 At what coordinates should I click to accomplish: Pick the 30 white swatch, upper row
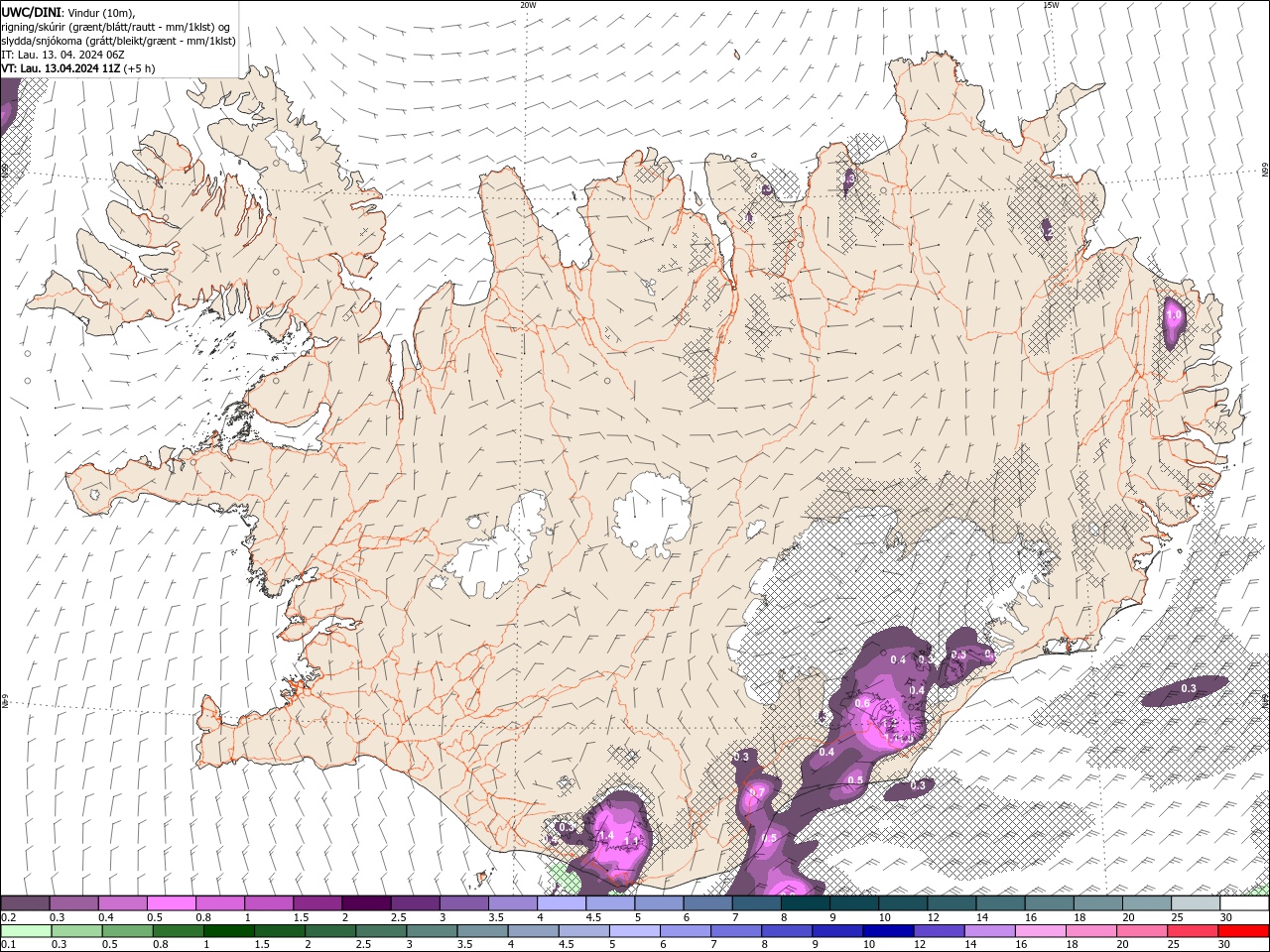click(x=1244, y=903)
